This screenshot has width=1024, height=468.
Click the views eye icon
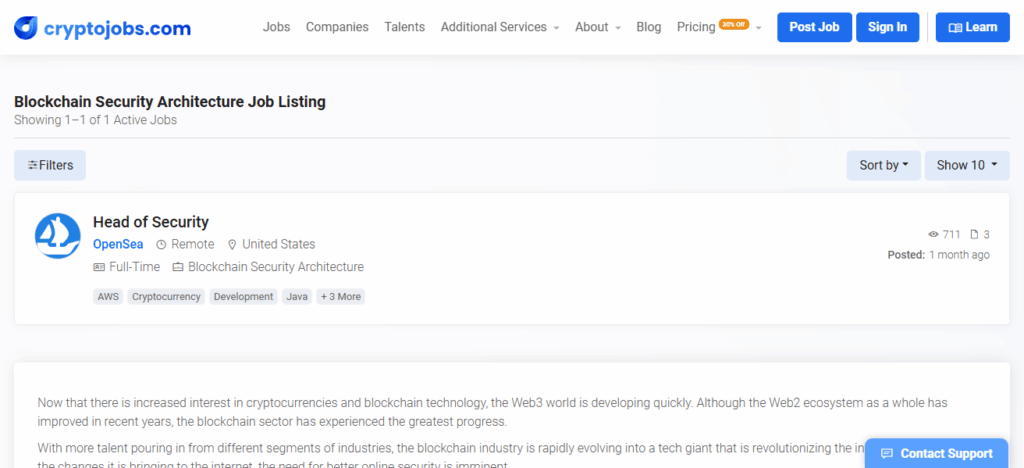pos(933,235)
